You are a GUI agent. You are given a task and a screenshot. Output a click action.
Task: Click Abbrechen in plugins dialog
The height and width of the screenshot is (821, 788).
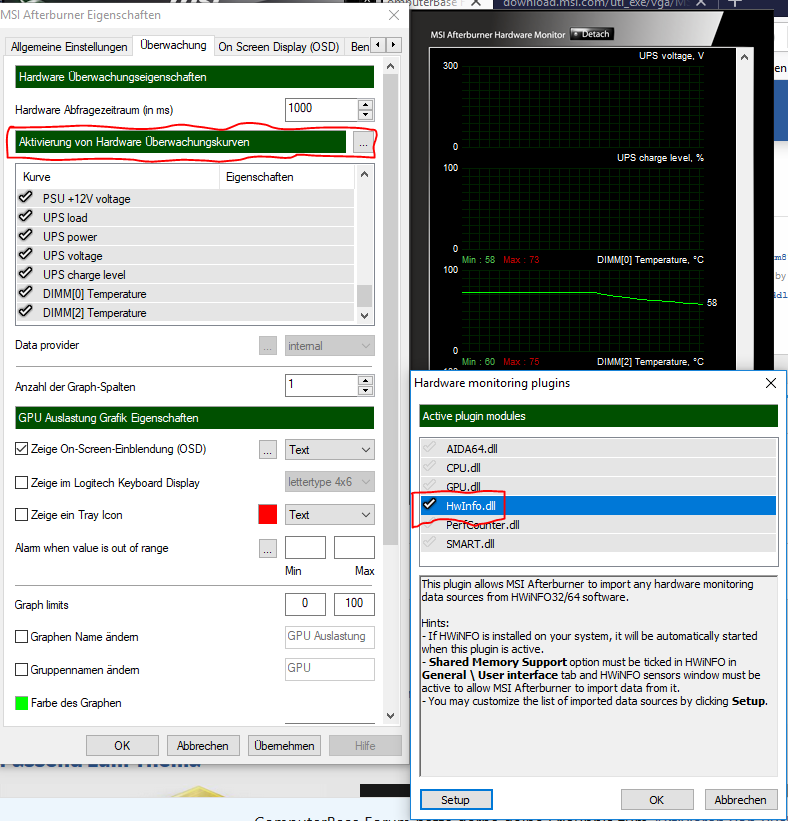click(741, 800)
